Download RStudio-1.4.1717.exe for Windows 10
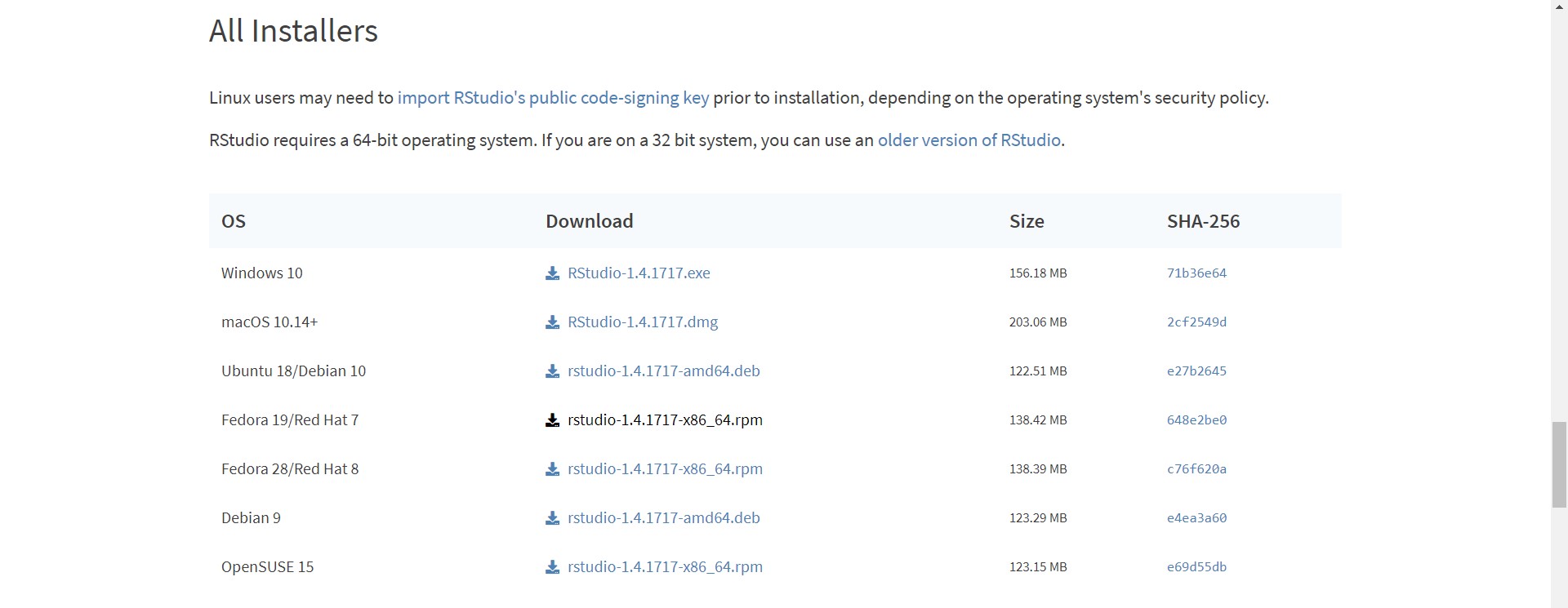The image size is (1568, 608). [639, 273]
